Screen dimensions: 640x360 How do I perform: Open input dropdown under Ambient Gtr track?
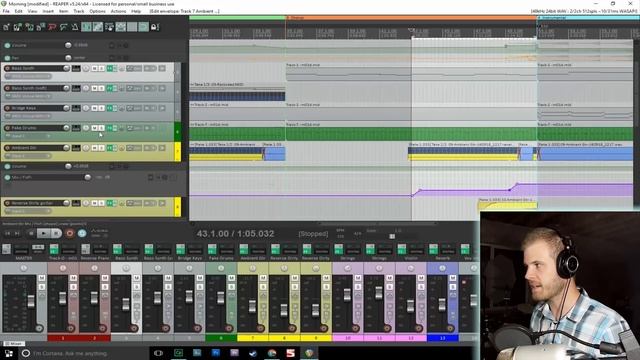(x=28, y=156)
